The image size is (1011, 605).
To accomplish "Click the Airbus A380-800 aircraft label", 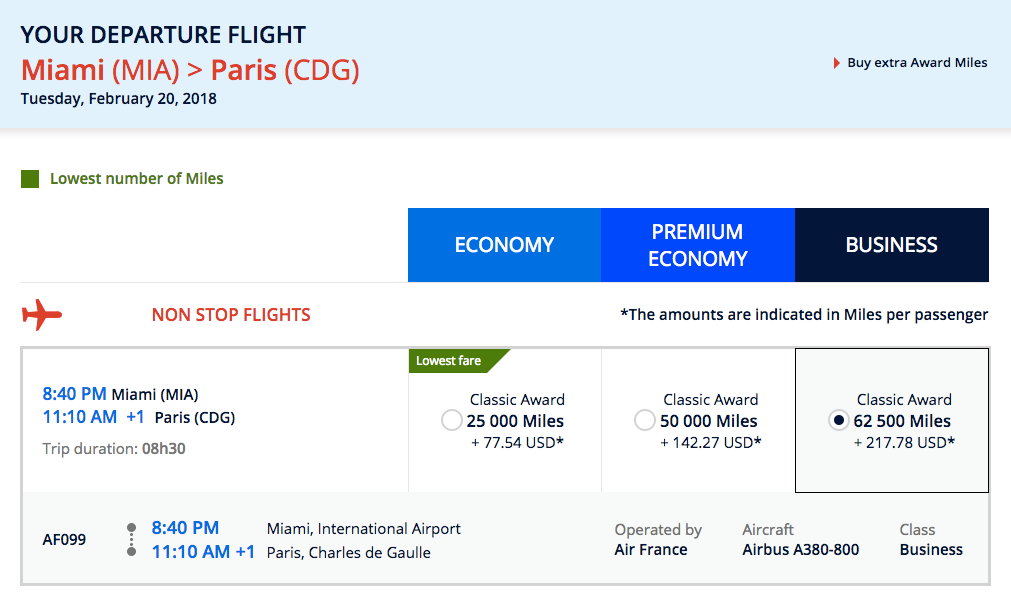I will tap(800, 549).
